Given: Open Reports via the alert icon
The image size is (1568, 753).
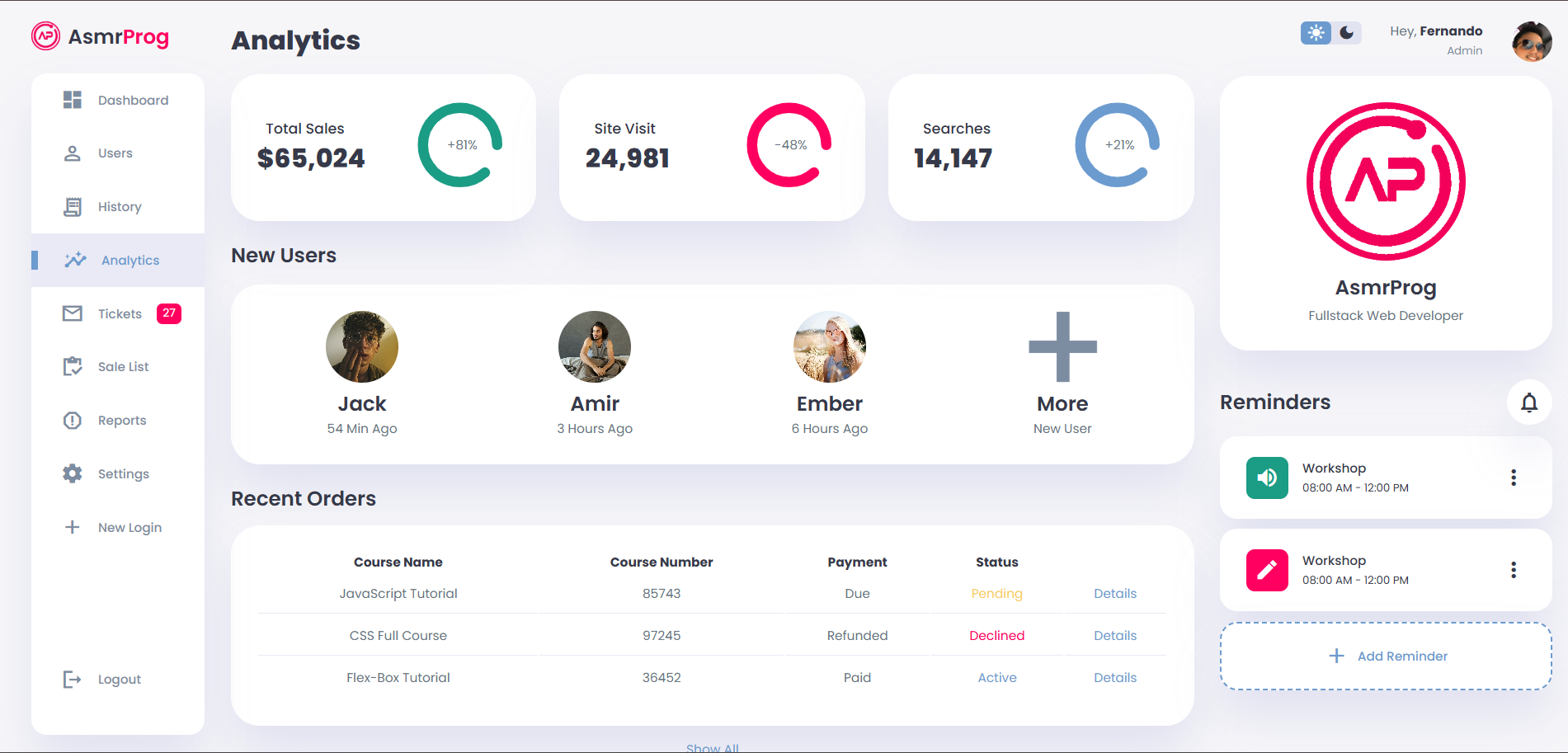Looking at the screenshot, I should tap(72, 420).
